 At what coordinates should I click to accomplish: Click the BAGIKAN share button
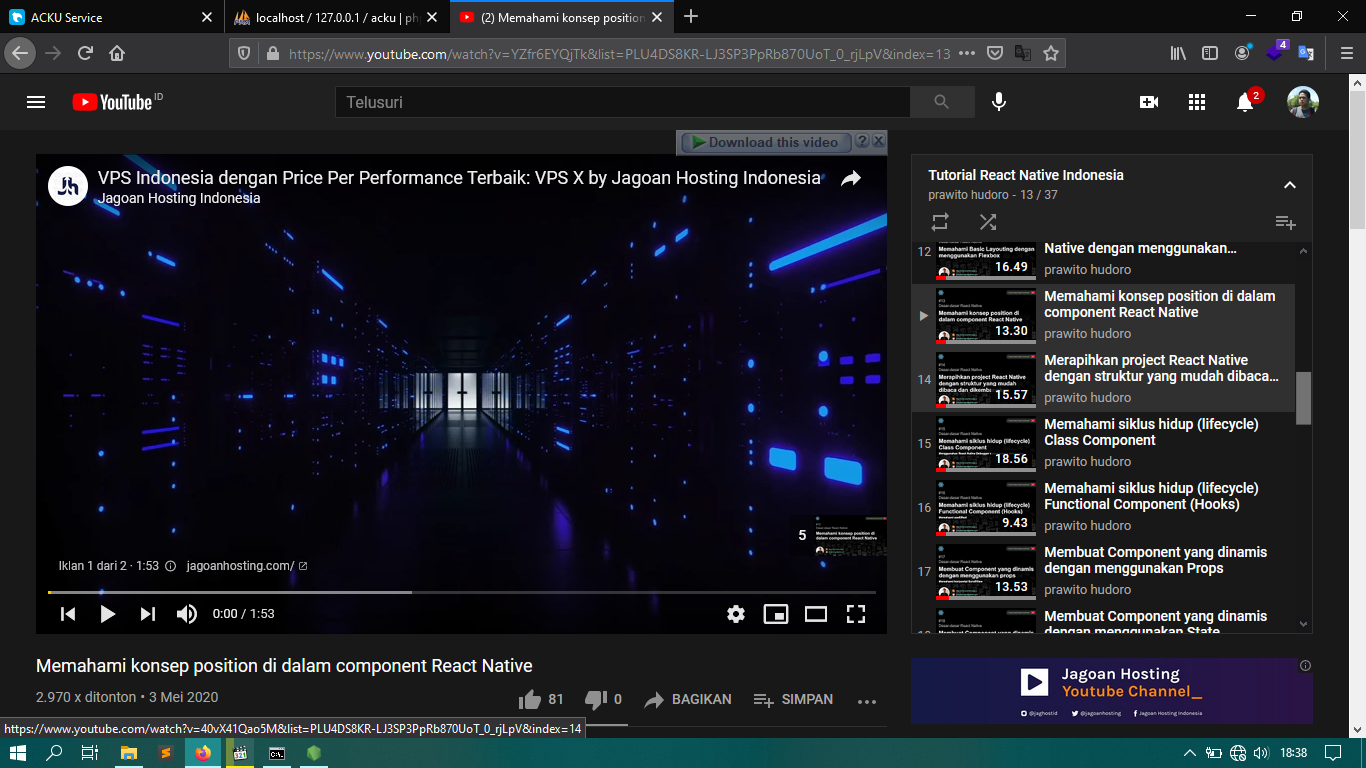(x=688, y=700)
